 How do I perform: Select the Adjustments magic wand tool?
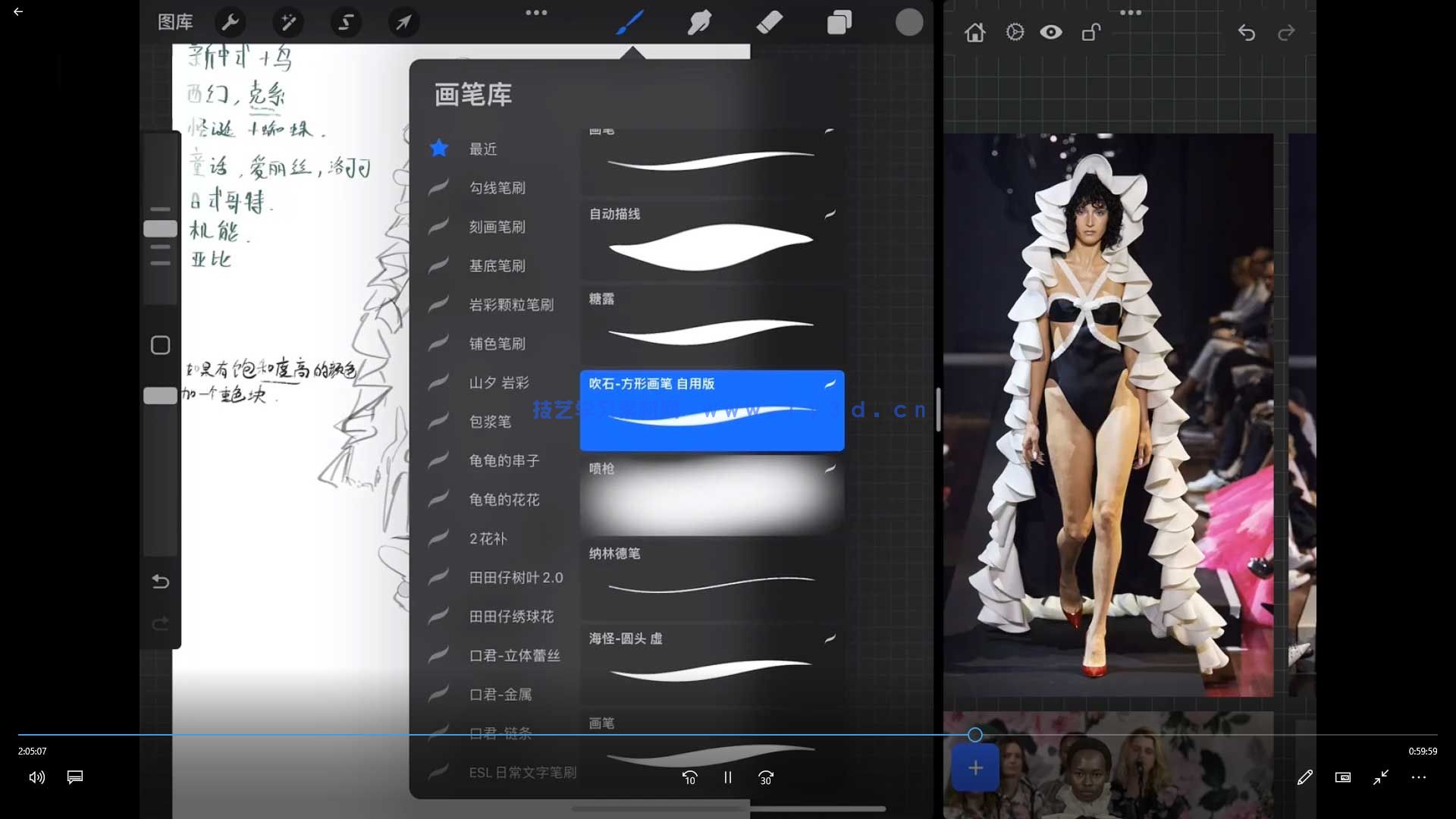tap(288, 22)
